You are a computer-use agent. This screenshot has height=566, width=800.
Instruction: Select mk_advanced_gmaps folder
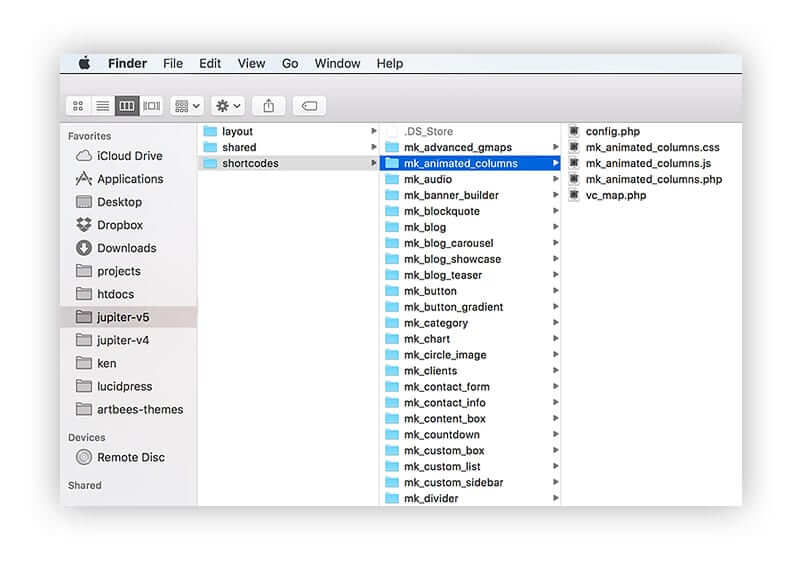pos(470,147)
